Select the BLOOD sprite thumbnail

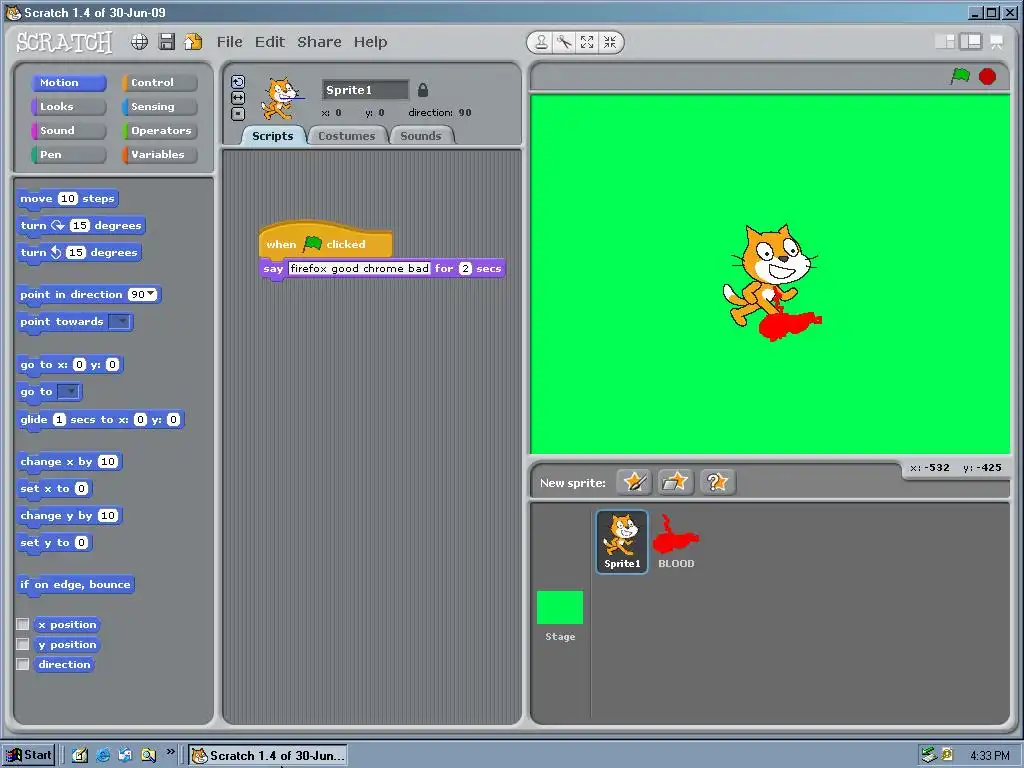click(x=676, y=541)
